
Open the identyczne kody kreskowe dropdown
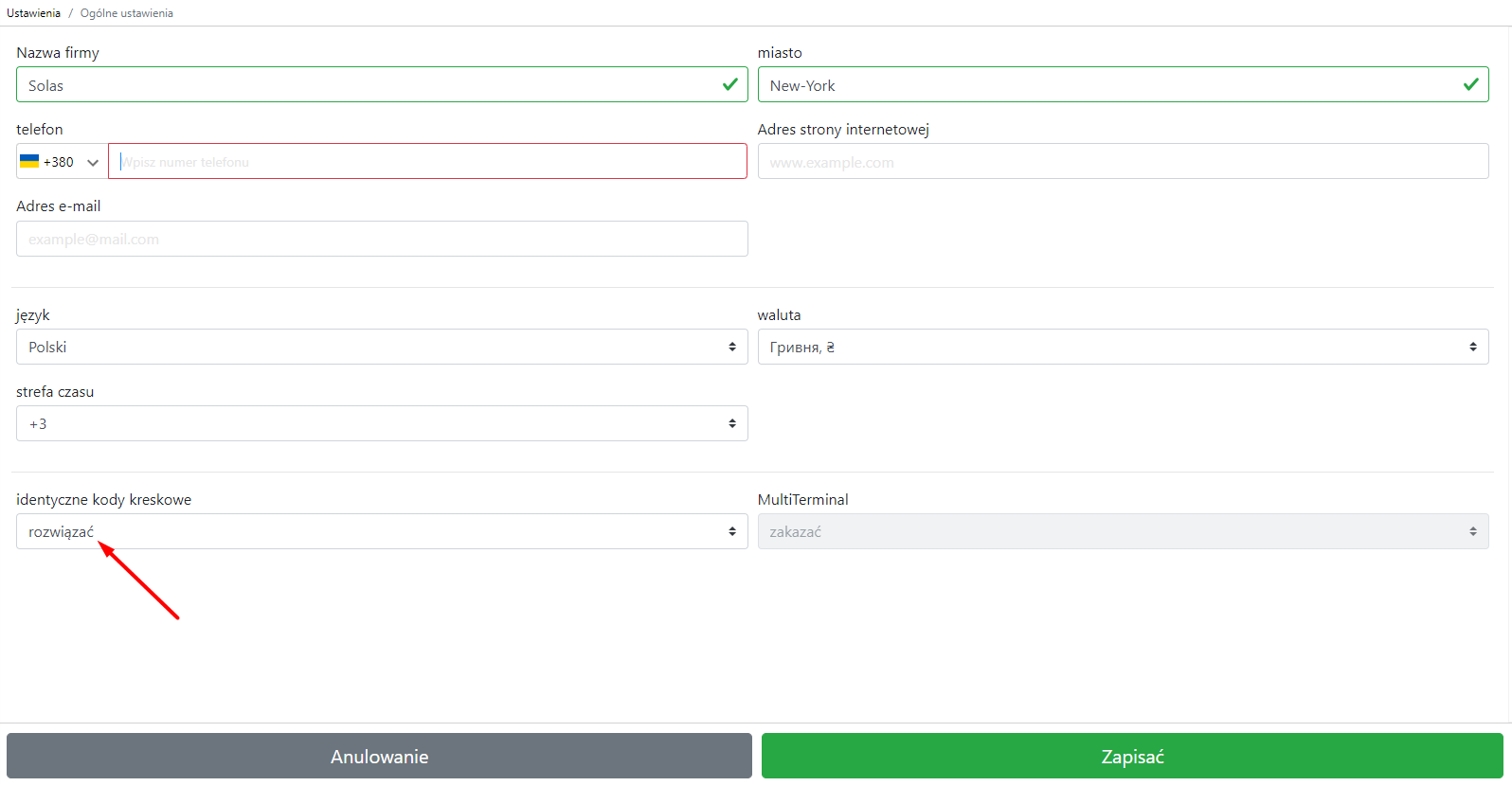click(381, 531)
